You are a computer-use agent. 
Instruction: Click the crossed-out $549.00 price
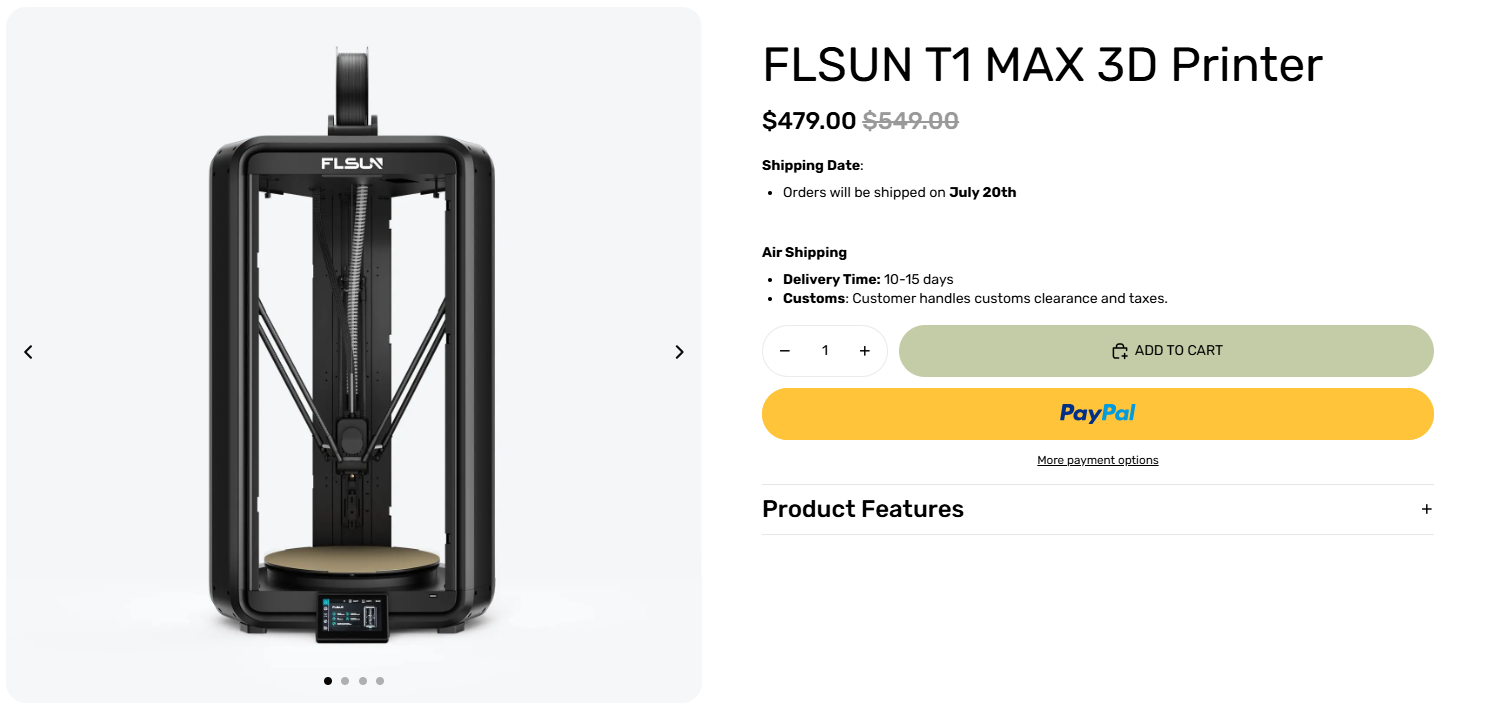tap(910, 121)
